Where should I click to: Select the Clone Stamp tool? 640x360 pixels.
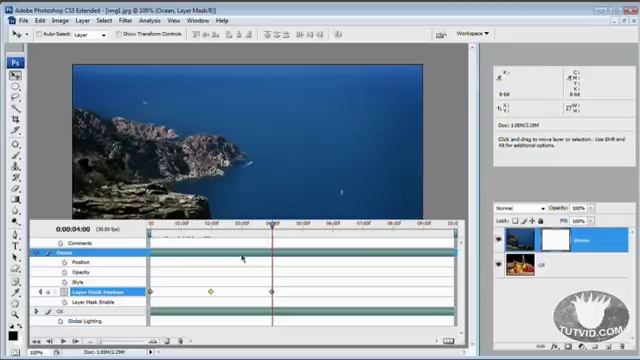point(15,166)
